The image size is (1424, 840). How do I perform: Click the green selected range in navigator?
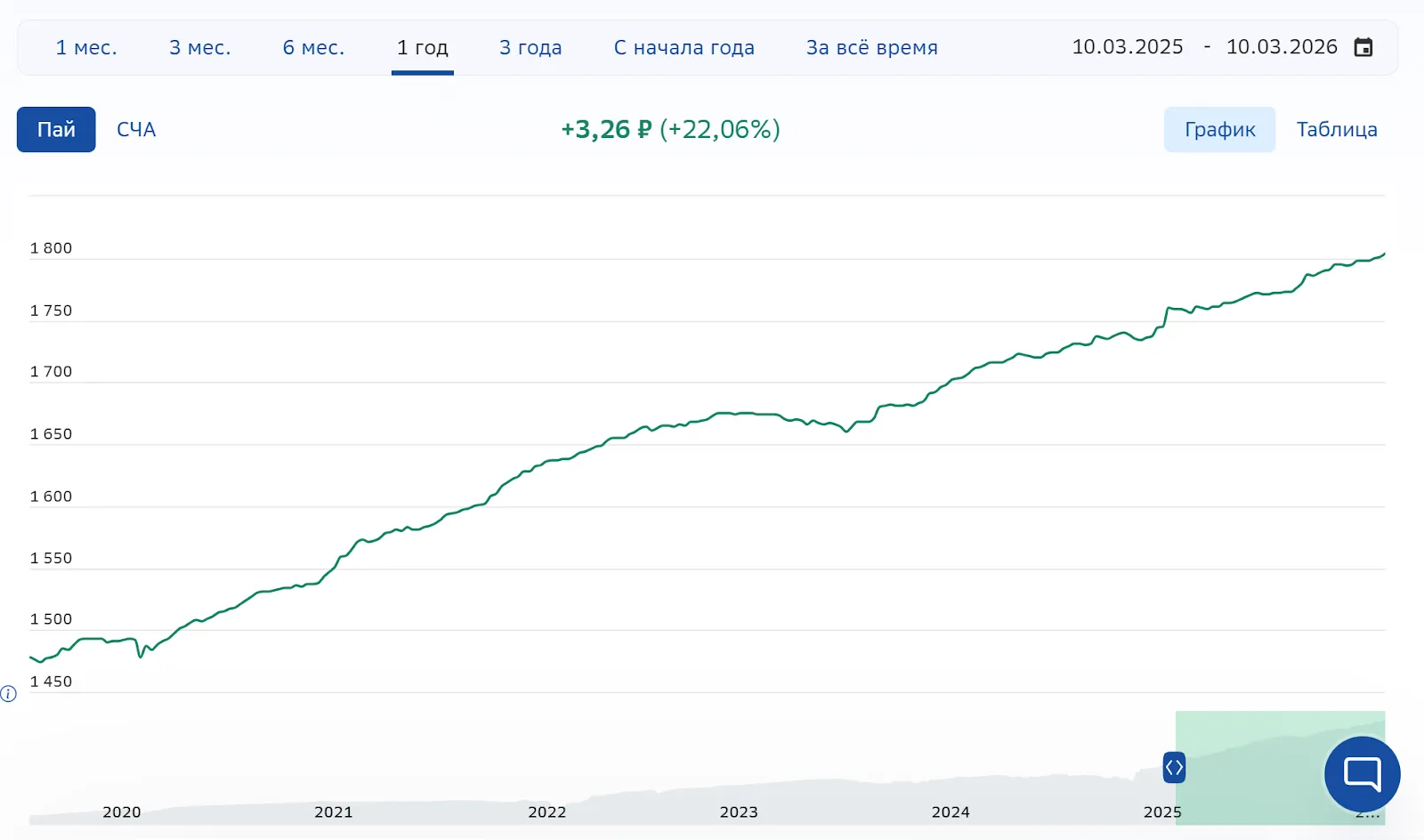click(x=1280, y=767)
